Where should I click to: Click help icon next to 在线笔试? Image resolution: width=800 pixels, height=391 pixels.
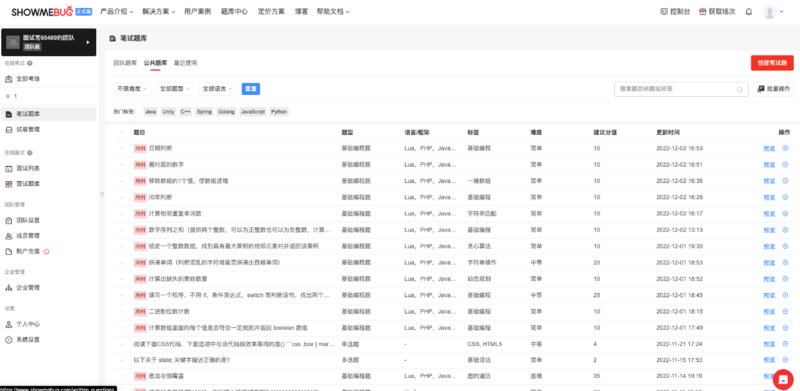point(30,63)
